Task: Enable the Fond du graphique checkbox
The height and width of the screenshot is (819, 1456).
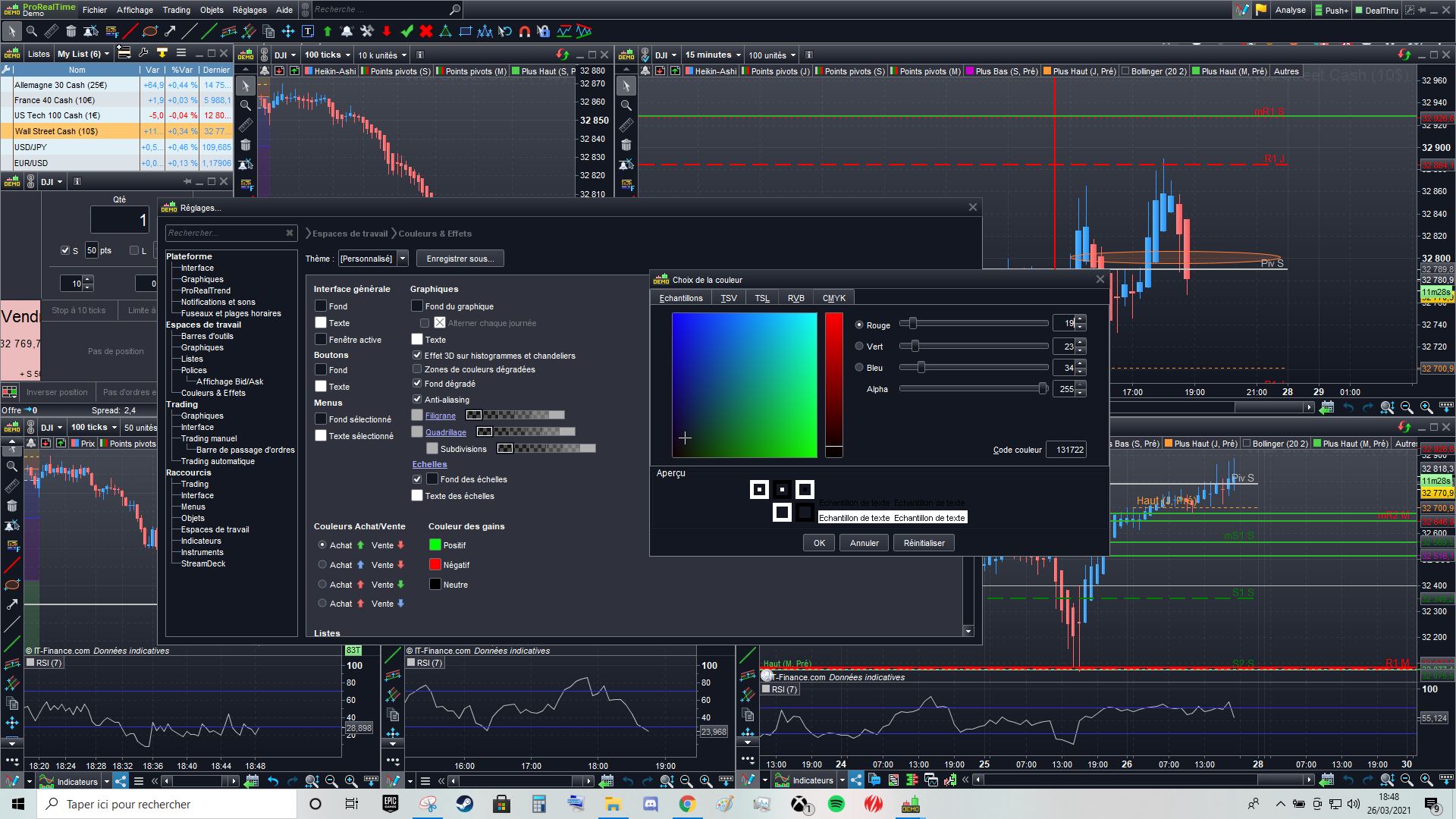Action: click(x=417, y=306)
